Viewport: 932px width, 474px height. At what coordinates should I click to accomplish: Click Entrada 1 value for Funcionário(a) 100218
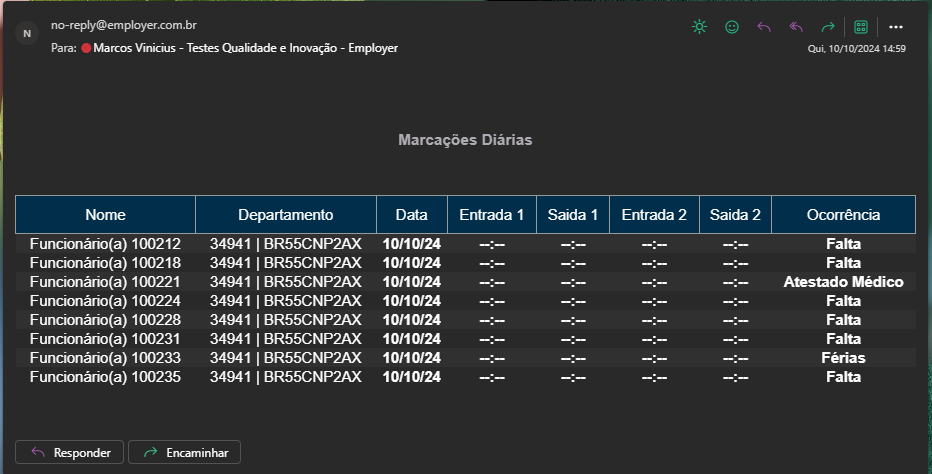tap(492, 263)
